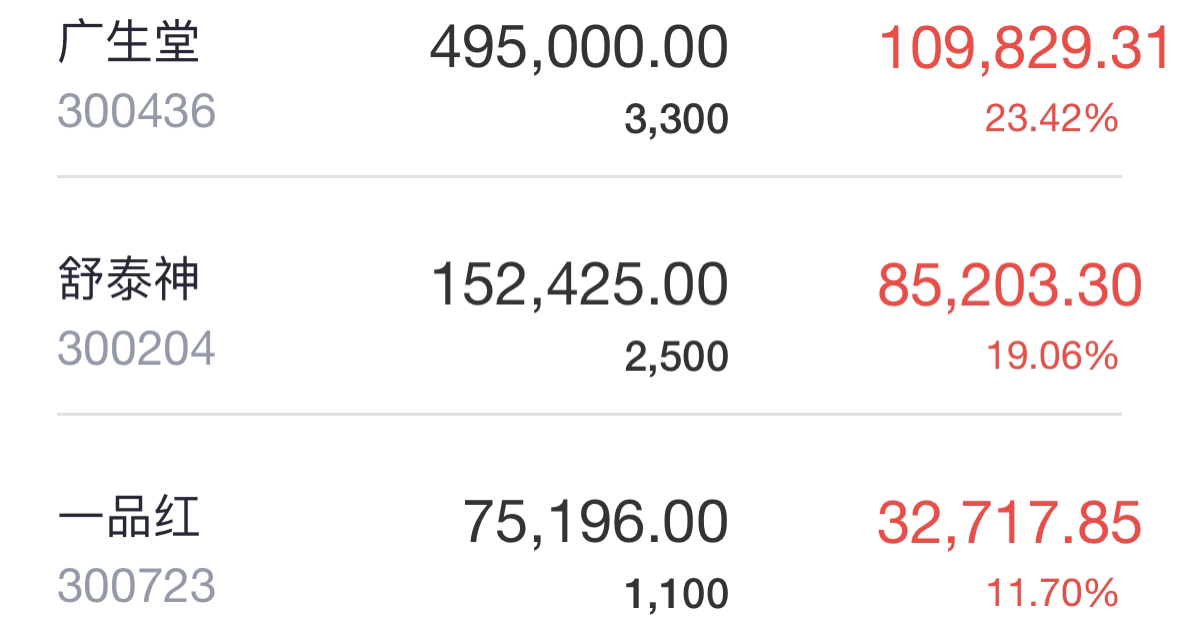View profit amount 32,717.85
1179x643 pixels.
1010,522
